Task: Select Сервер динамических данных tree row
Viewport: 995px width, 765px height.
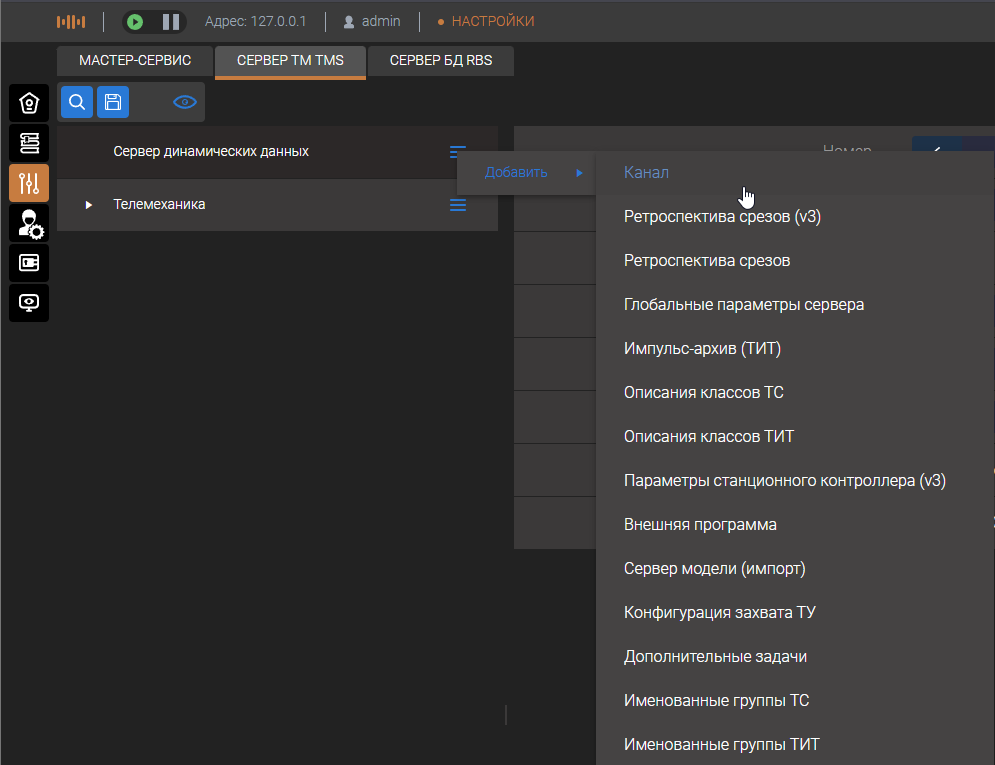Action: point(211,152)
